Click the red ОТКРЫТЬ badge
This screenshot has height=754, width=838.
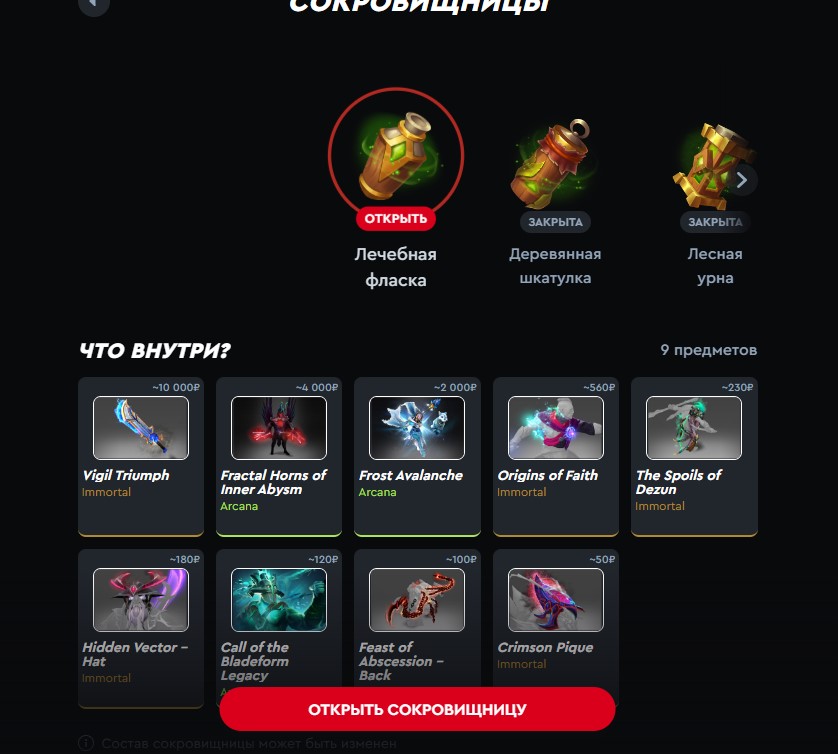[x=395, y=219]
